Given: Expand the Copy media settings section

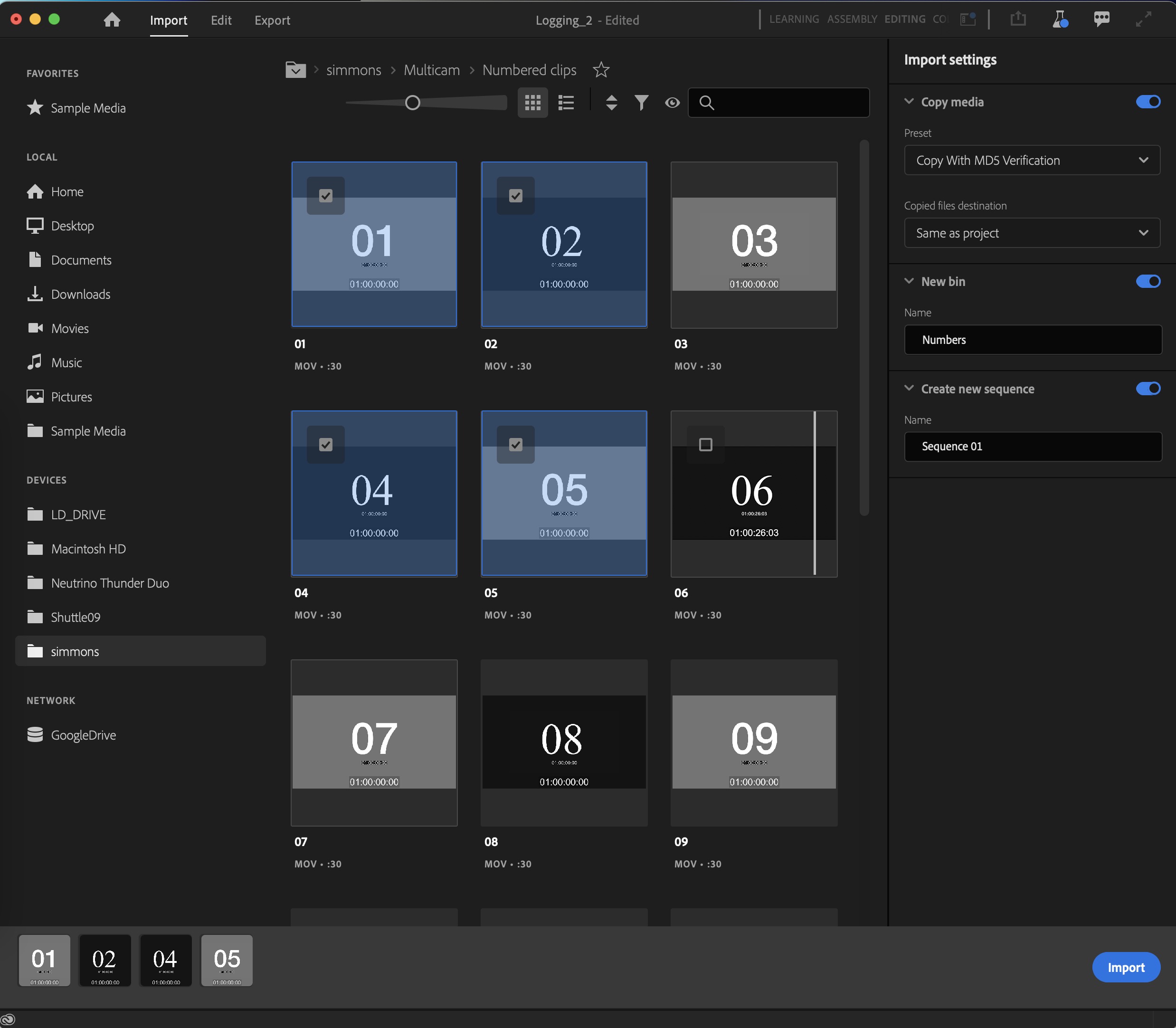Looking at the screenshot, I should [910, 101].
